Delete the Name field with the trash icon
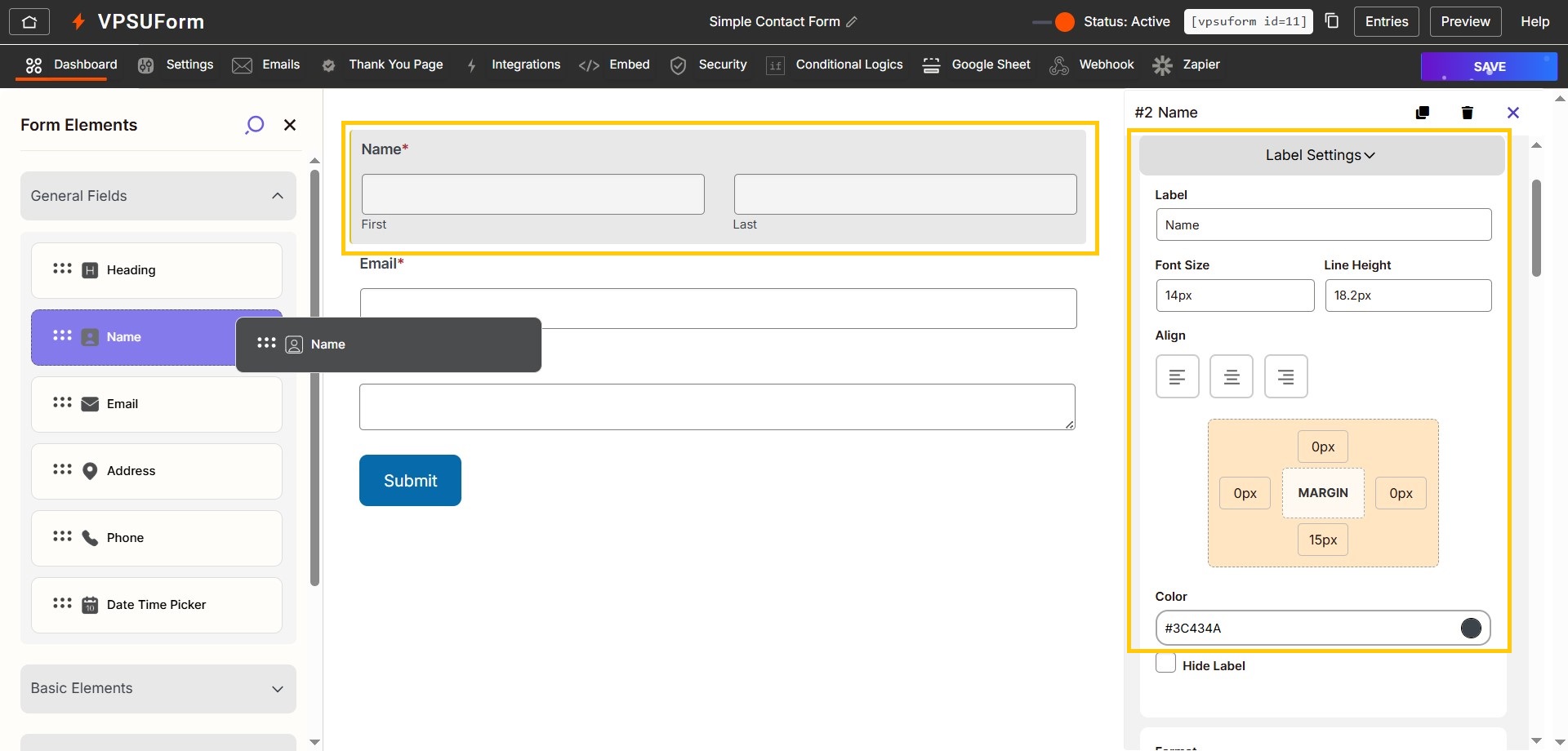This screenshot has width=1568, height=751. 1467,112
